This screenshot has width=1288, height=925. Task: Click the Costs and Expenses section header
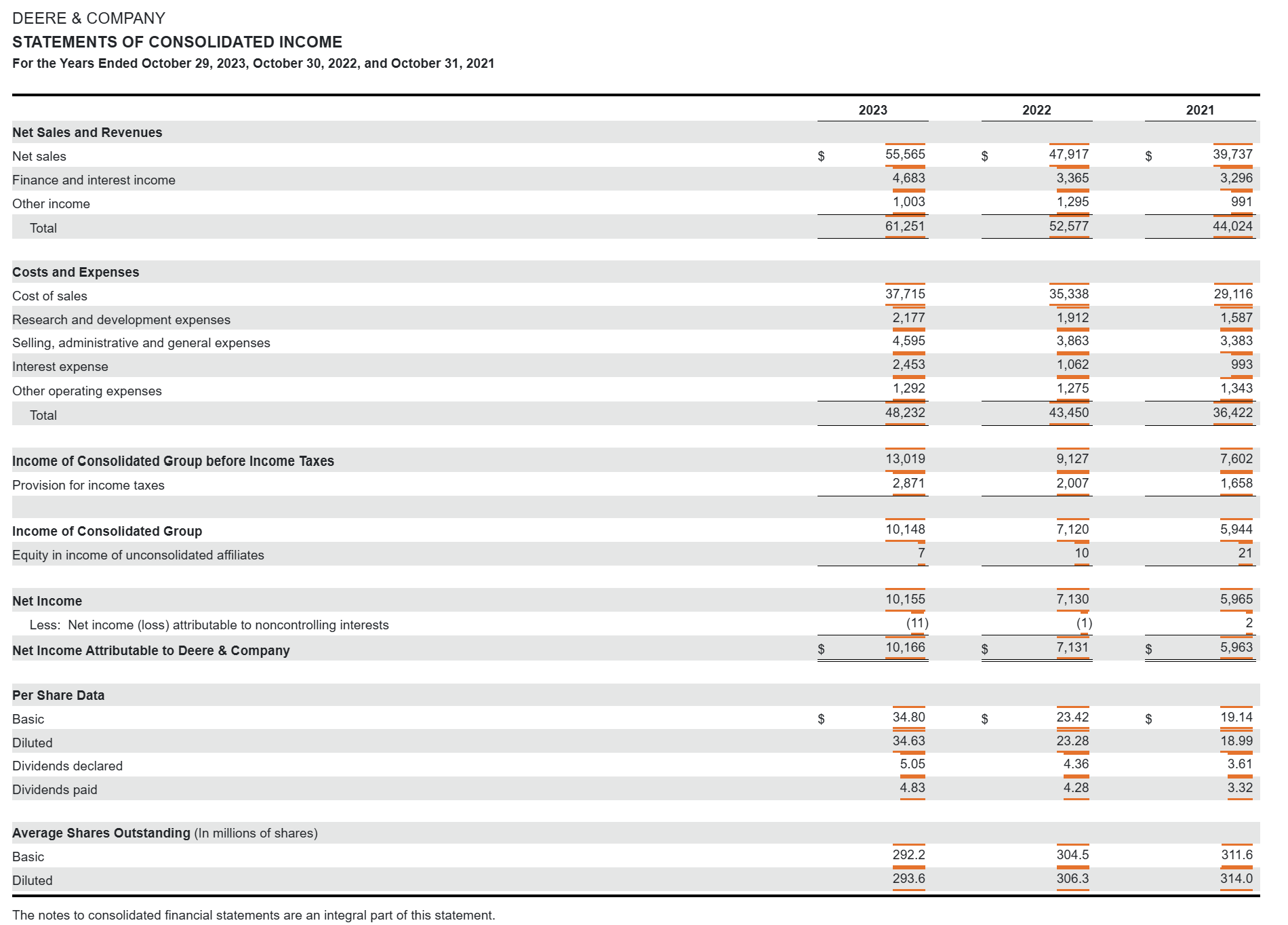[x=76, y=271]
